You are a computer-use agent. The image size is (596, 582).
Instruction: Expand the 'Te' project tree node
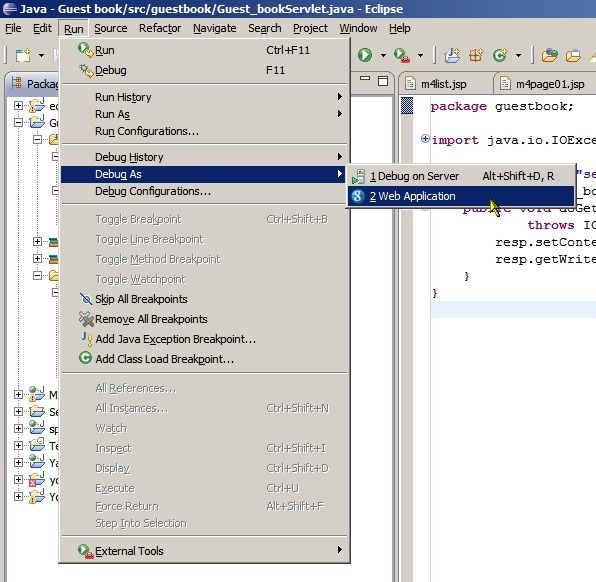[x=18, y=445]
